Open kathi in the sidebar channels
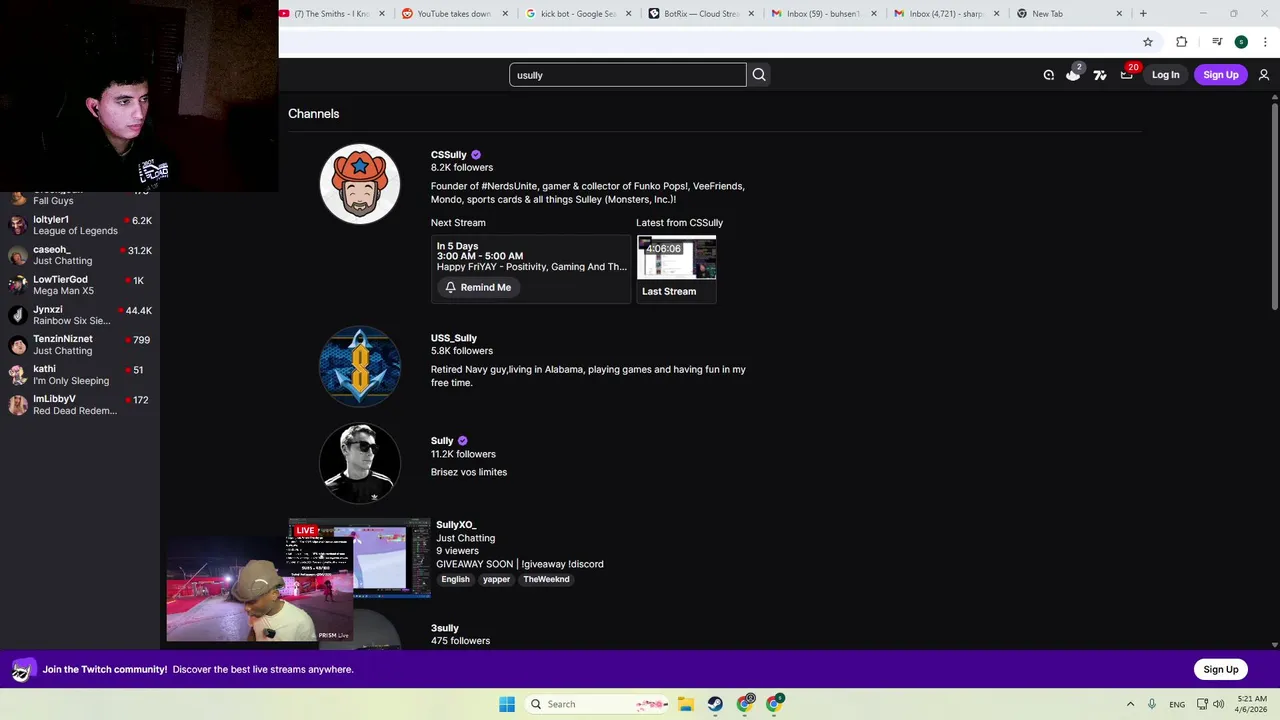Image resolution: width=1280 pixels, height=720 pixels. [80, 375]
